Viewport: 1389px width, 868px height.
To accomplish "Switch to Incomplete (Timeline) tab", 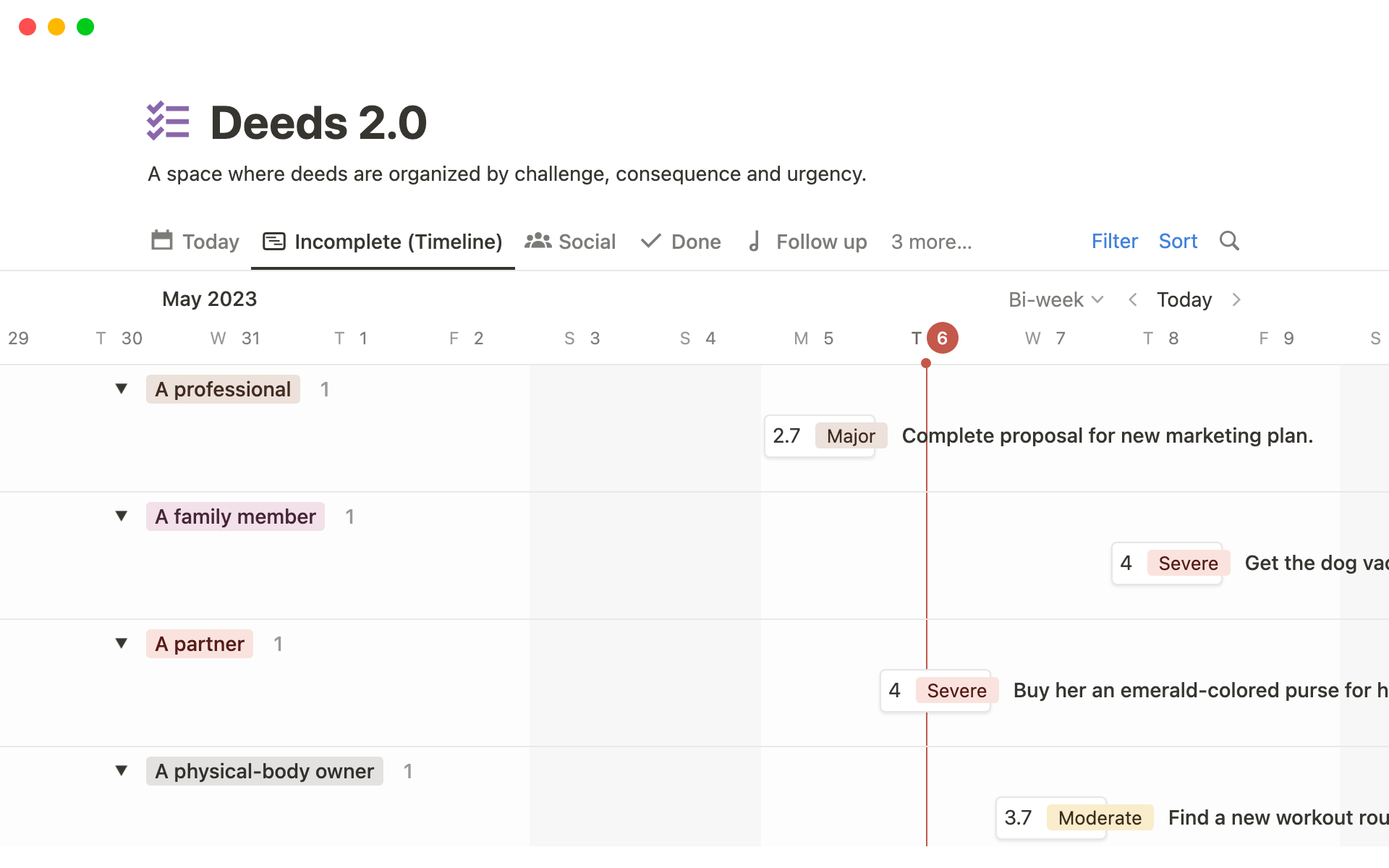I will point(383,242).
